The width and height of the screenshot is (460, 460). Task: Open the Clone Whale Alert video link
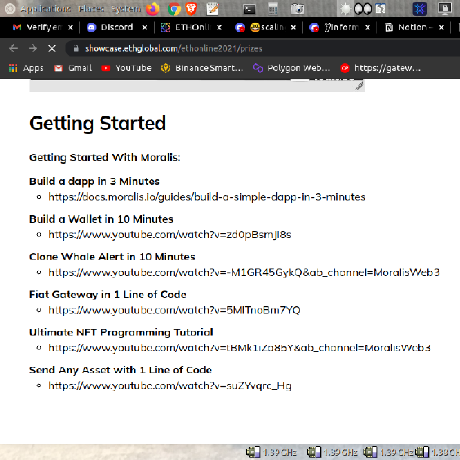[244, 273]
